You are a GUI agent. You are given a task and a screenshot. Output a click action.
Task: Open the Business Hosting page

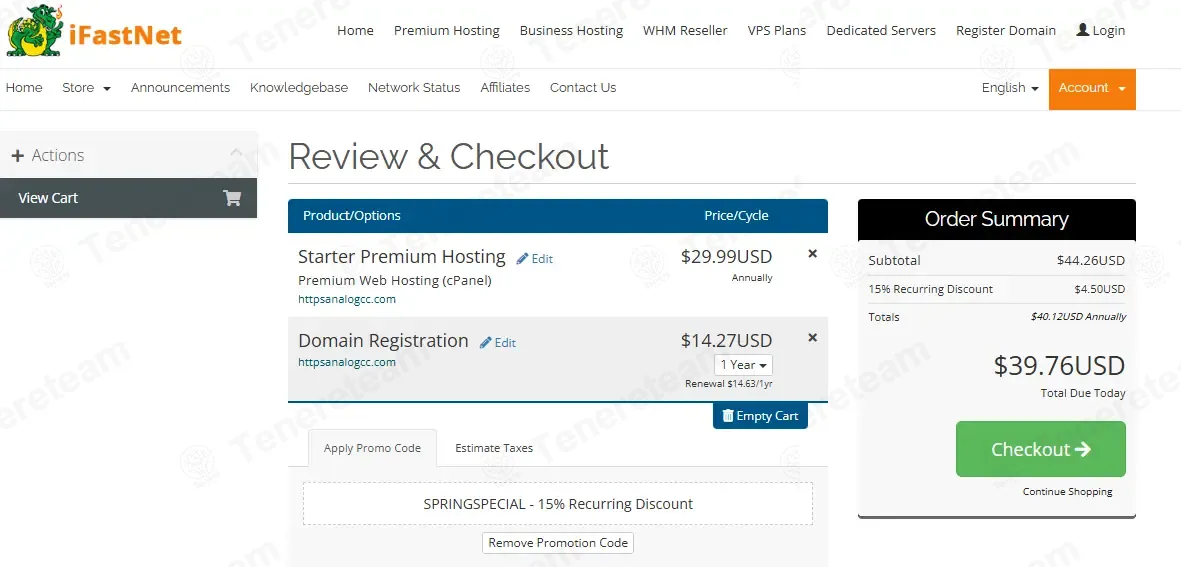click(571, 30)
